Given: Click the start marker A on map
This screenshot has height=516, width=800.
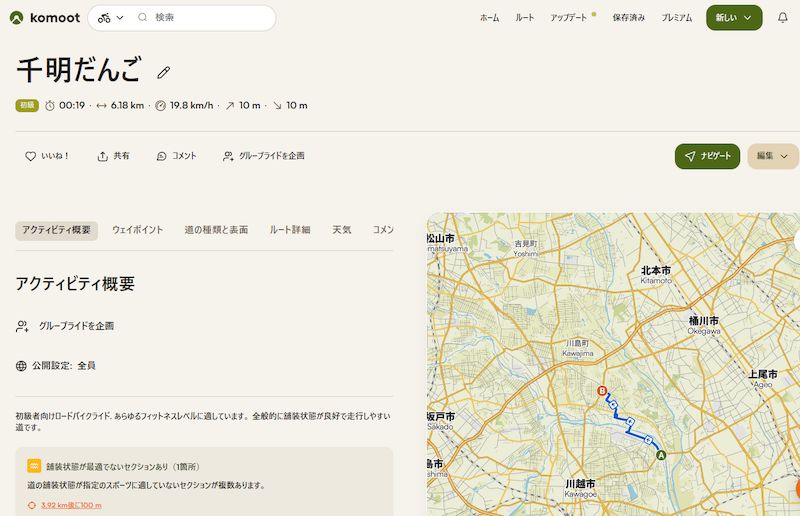Looking at the screenshot, I should 661,455.
